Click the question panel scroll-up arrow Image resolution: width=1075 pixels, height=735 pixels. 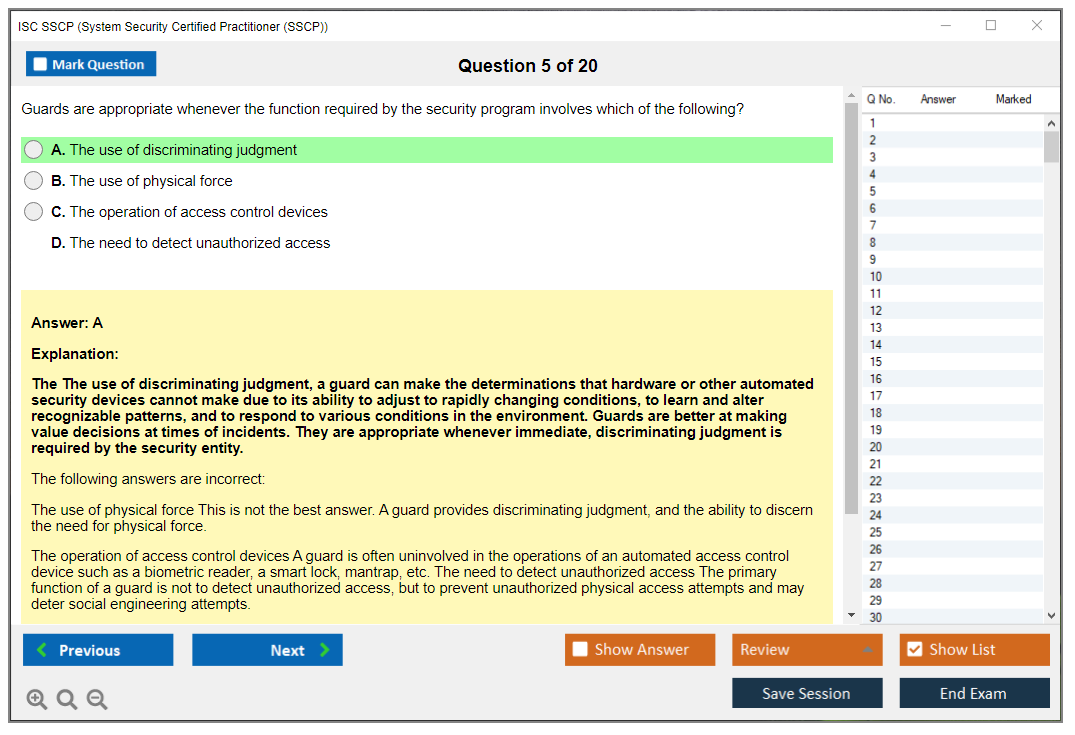851,97
